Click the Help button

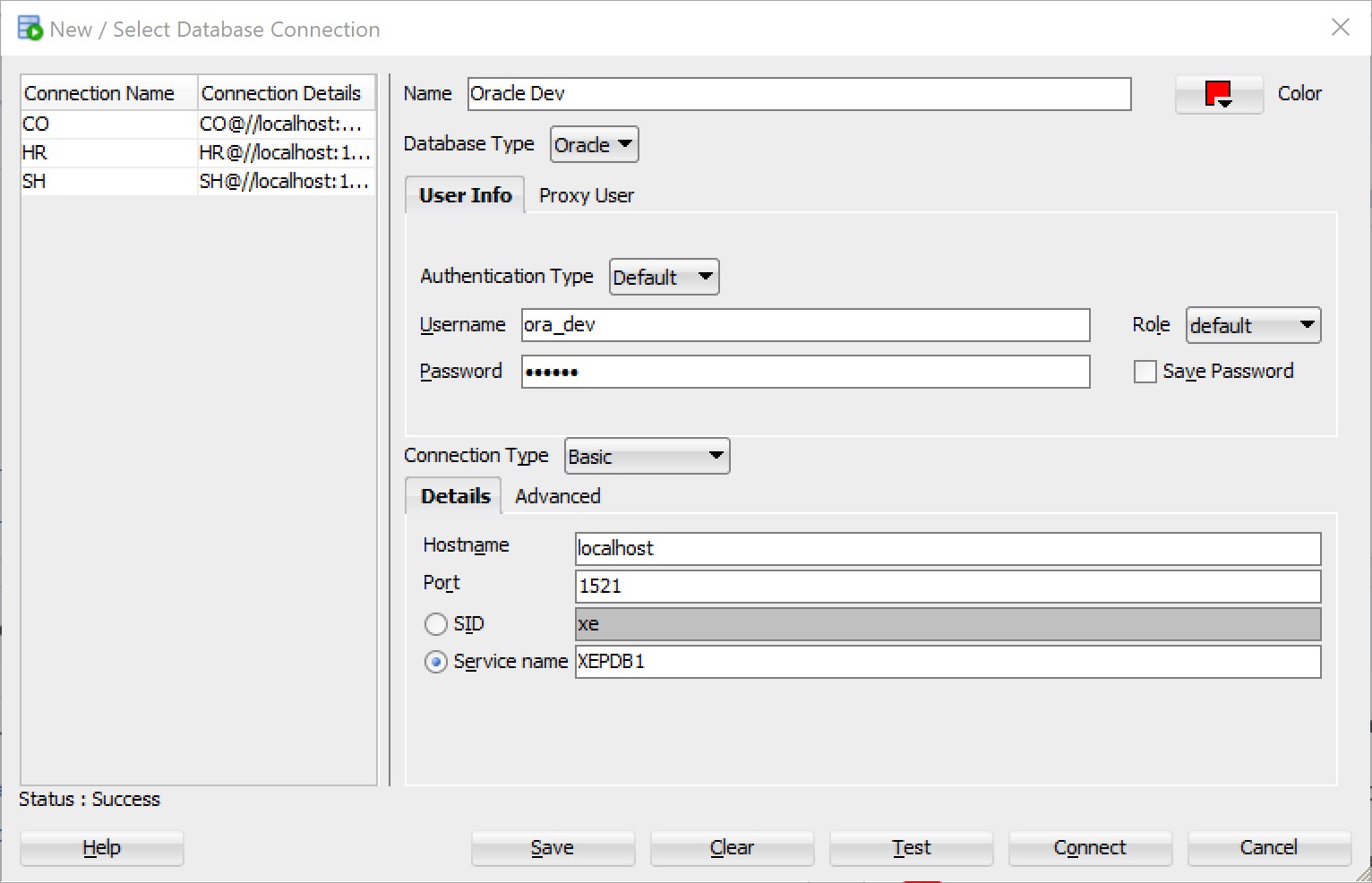click(x=102, y=848)
